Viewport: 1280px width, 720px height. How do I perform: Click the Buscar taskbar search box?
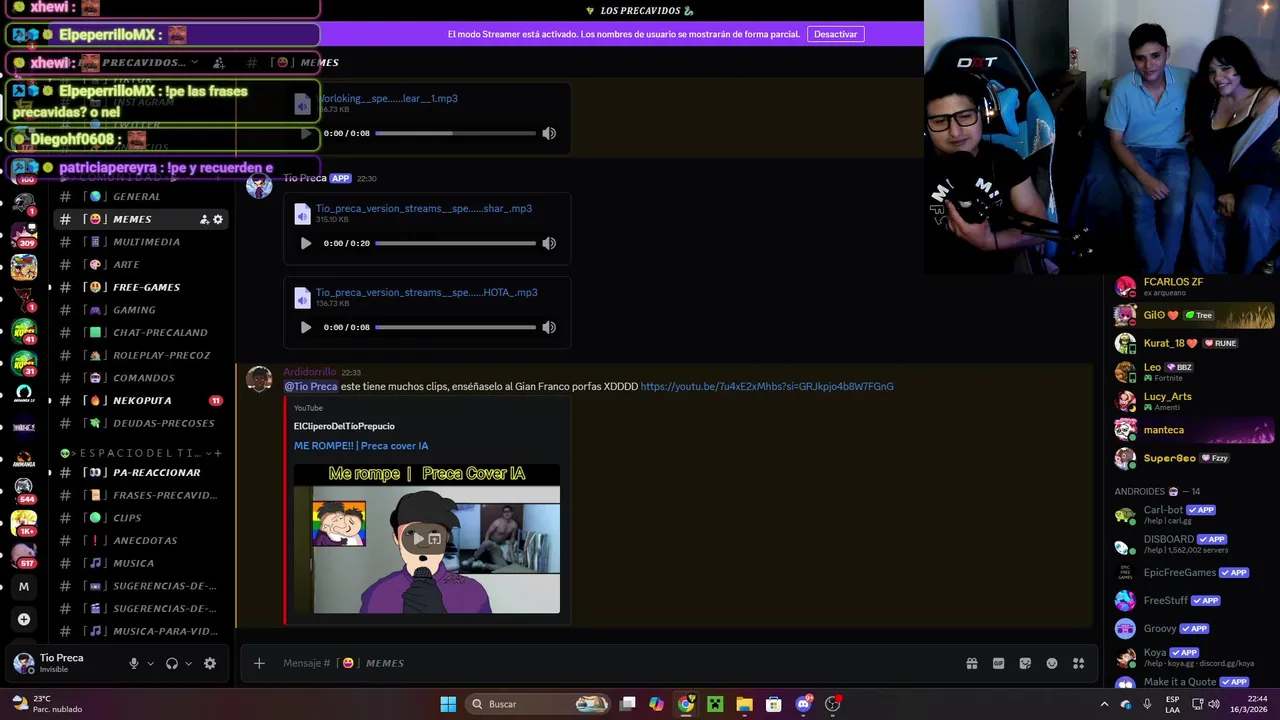(x=539, y=704)
